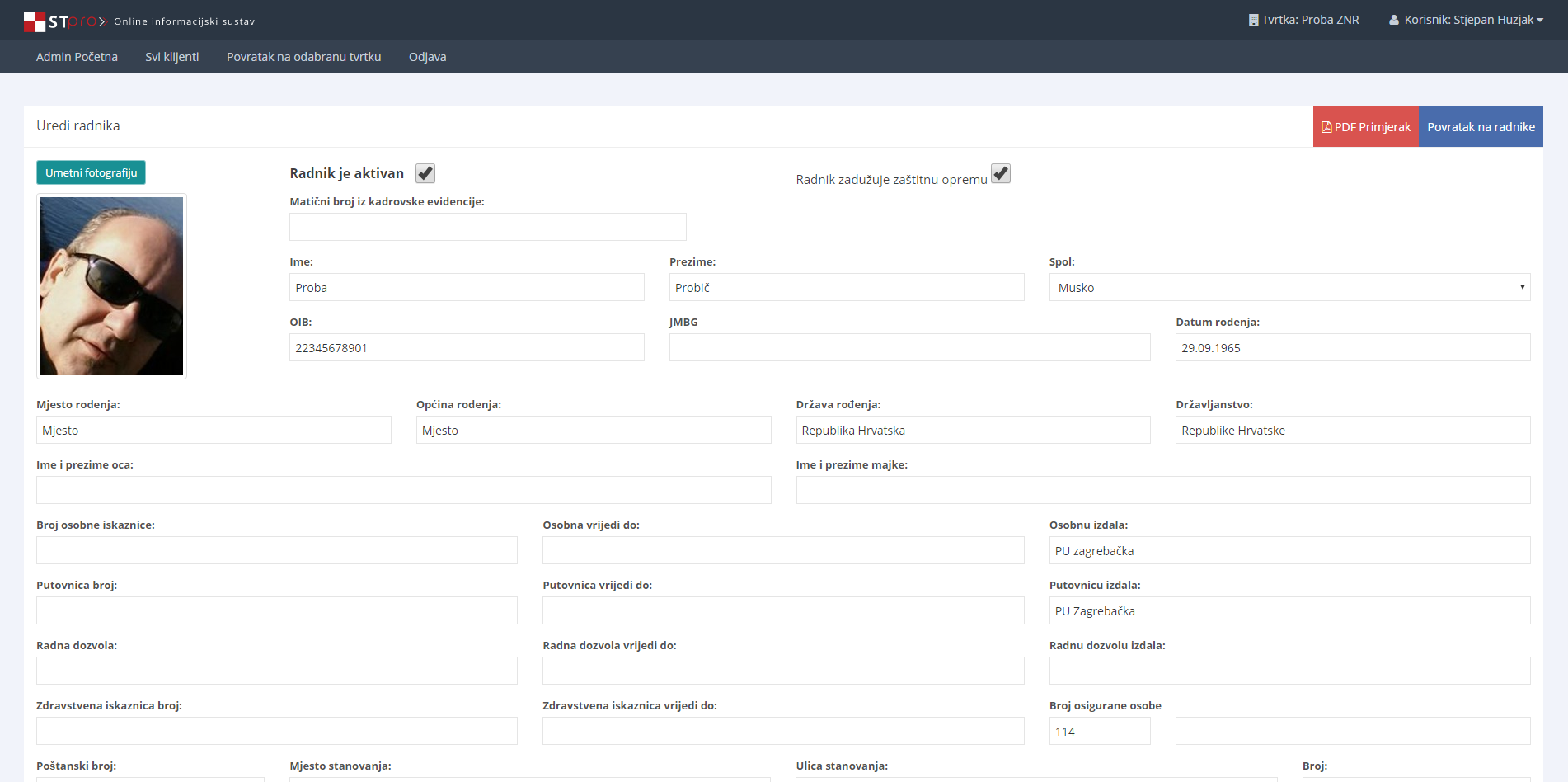The width and height of the screenshot is (1568, 782).
Task: Click the PDF icon in PDF Primjerak
Action: coord(1326,127)
